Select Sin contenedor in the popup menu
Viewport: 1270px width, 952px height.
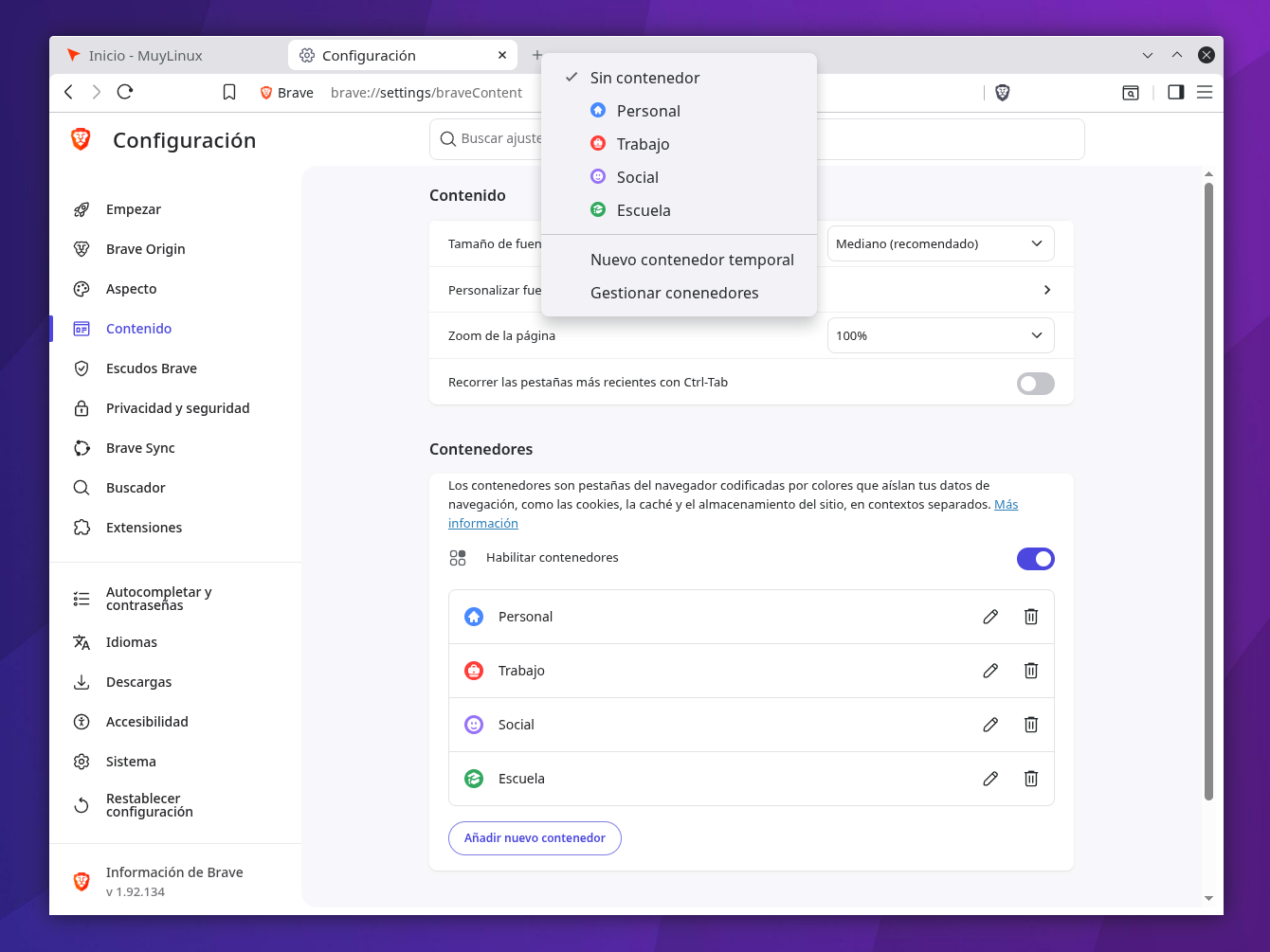coord(679,78)
